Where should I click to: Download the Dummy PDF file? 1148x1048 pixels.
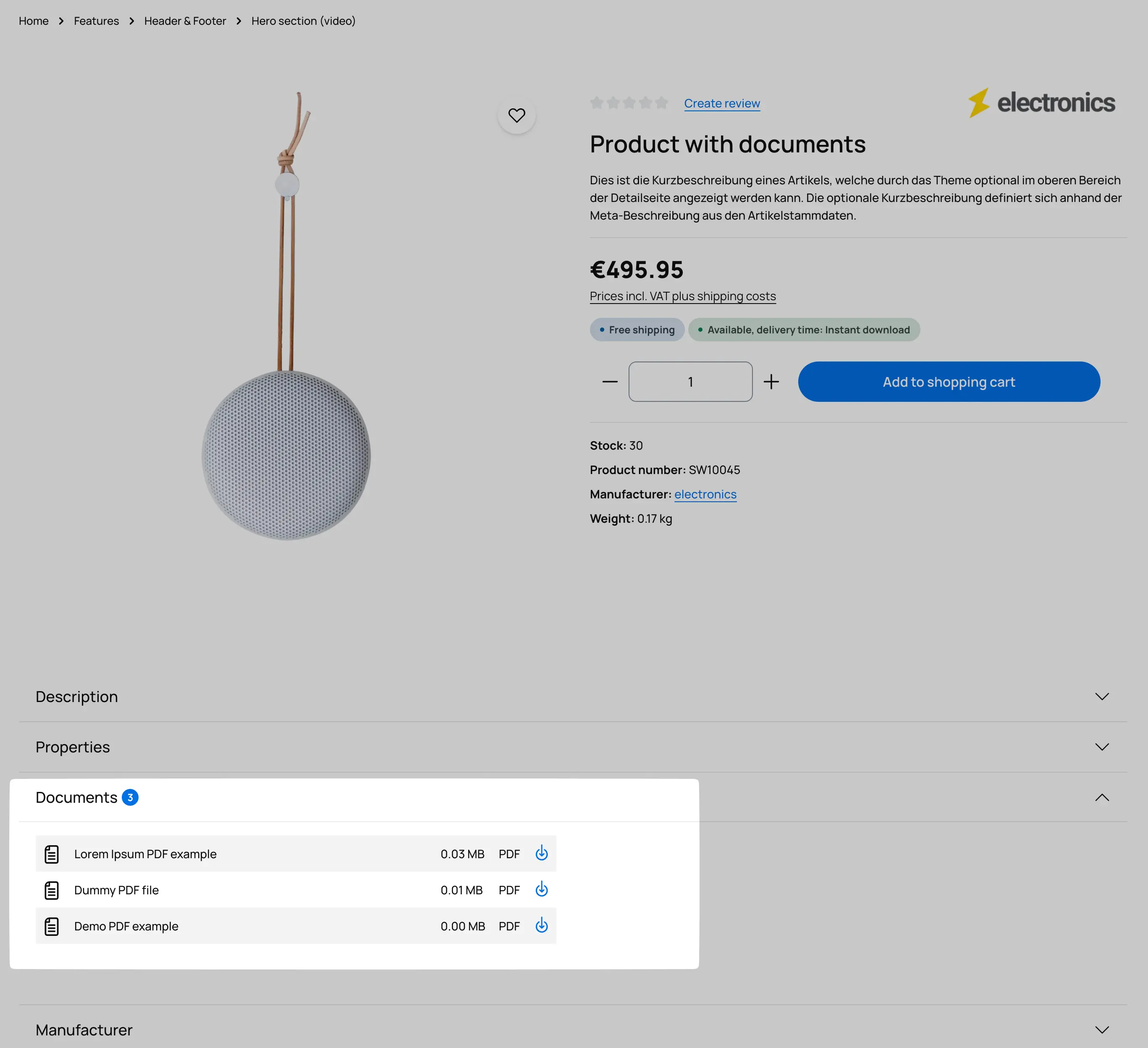(542, 889)
